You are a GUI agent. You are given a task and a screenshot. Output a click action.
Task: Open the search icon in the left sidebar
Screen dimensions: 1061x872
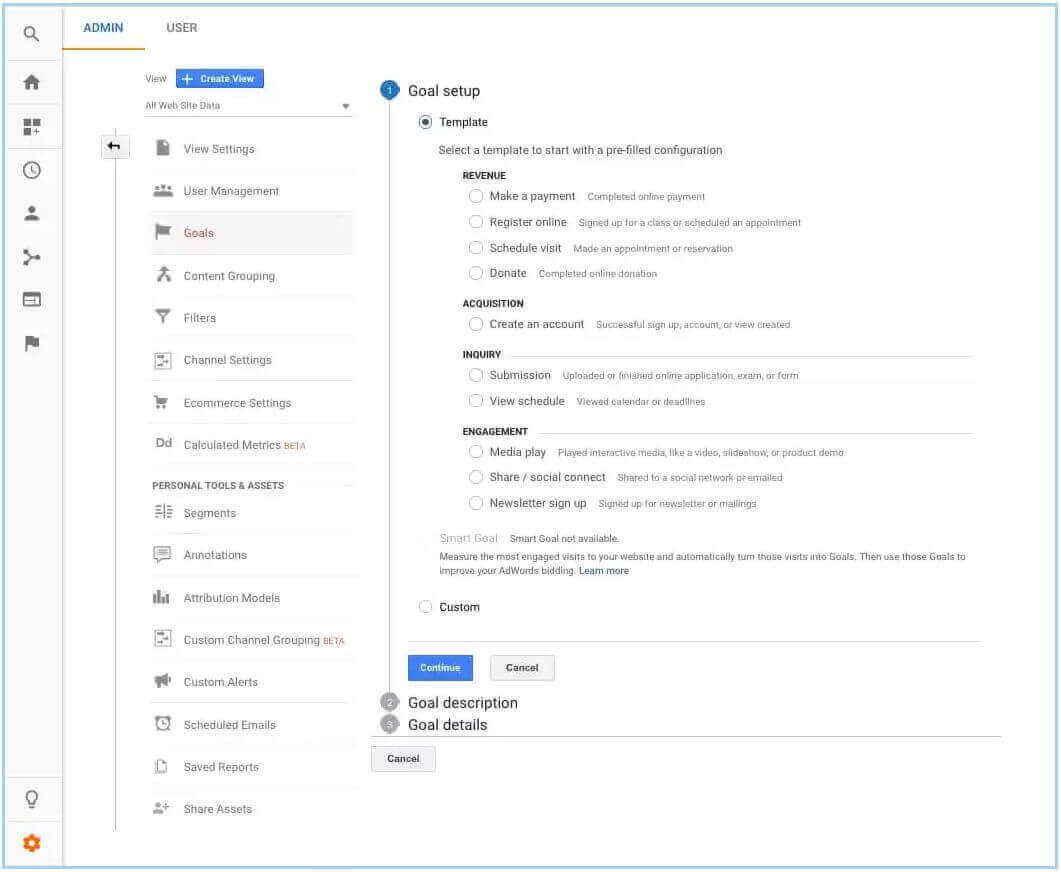[31, 33]
